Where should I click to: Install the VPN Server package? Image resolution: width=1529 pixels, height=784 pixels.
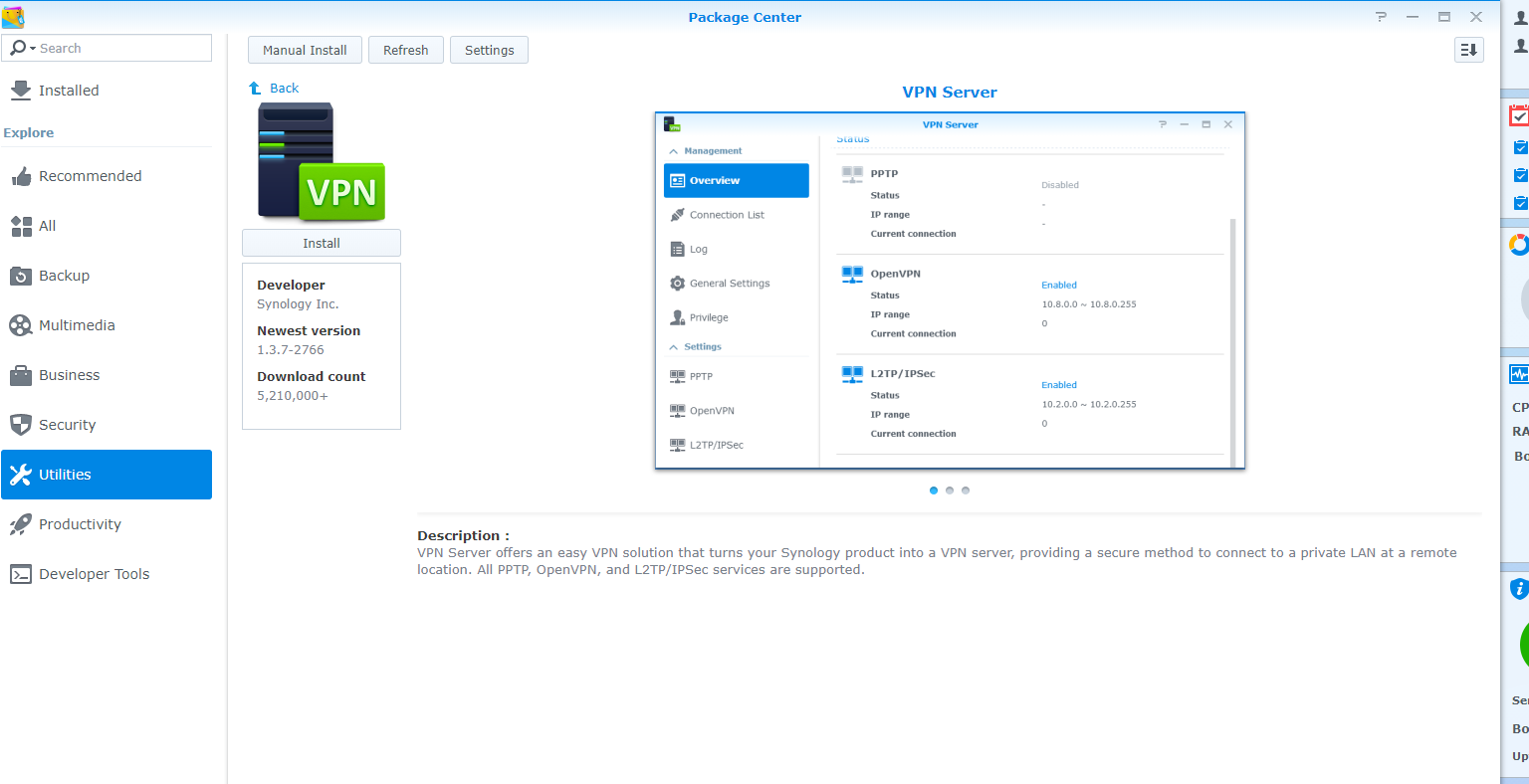pos(322,243)
